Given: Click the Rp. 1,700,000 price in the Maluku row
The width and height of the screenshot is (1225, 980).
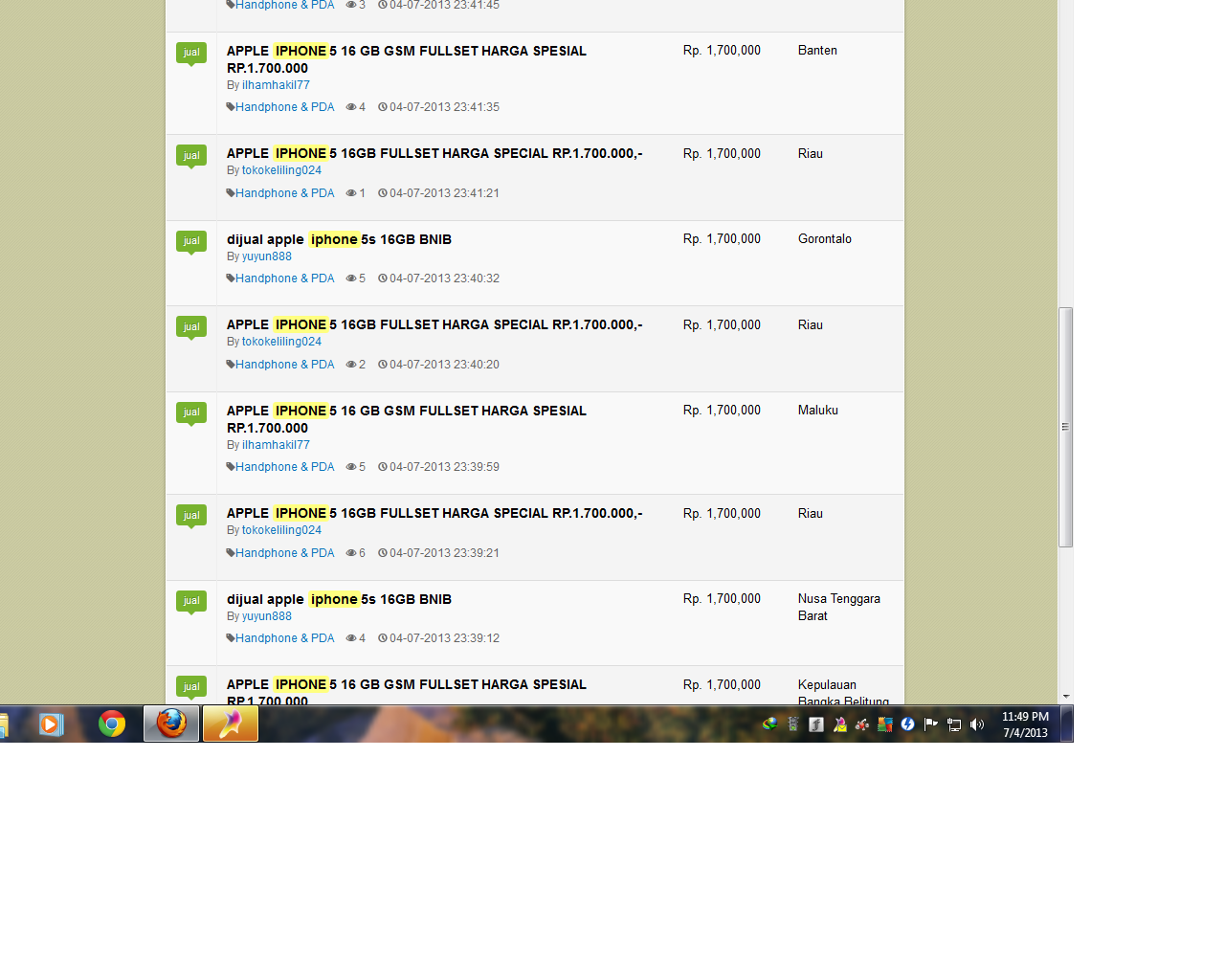Looking at the screenshot, I should click(x=722, y=411).
